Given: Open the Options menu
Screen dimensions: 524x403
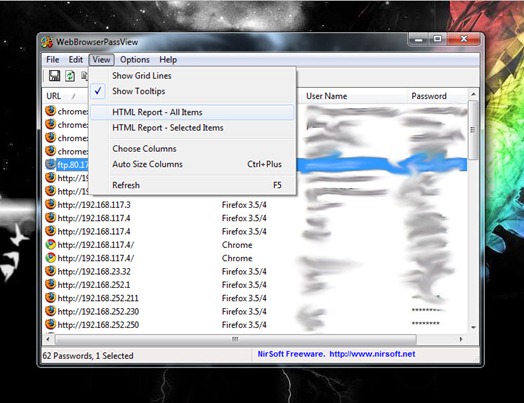Looking at the screenshot, I should (135, 60).
